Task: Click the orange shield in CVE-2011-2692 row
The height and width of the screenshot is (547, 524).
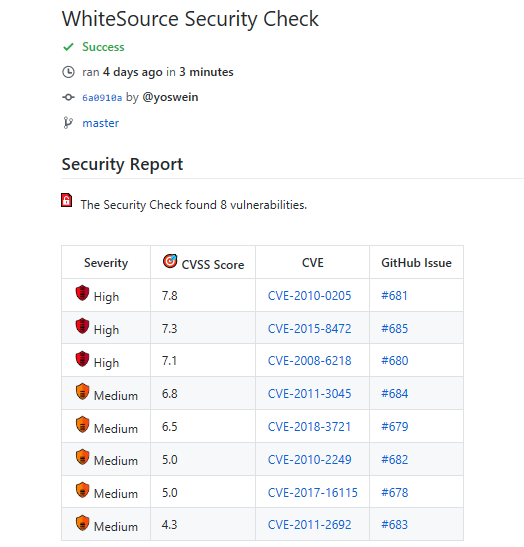Action: [x=82, y=523]
